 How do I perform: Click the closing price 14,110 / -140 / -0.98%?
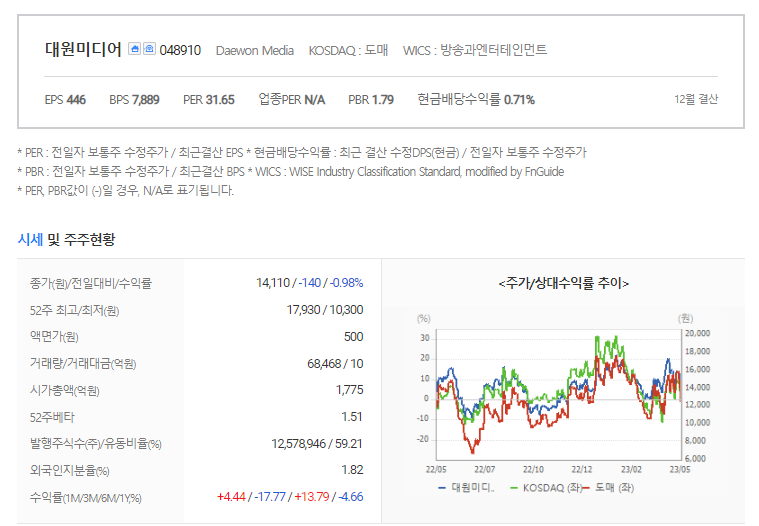(310, 283)
